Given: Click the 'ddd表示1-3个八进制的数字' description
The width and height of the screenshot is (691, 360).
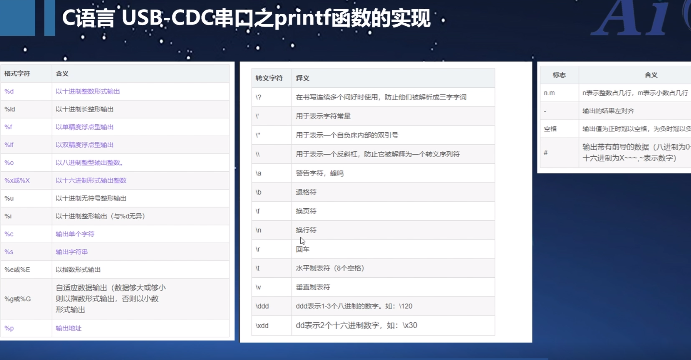Looking at the screenshot, I should [x=338, y=306].
